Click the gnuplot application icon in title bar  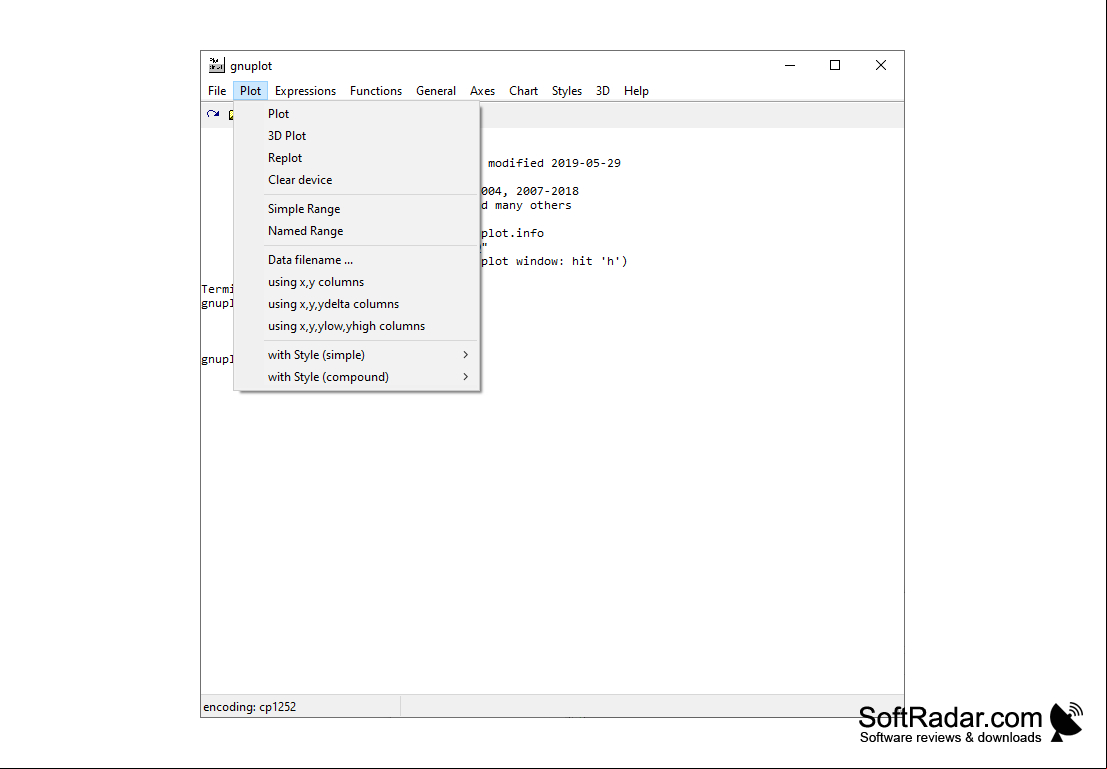(x=216, y=65)
